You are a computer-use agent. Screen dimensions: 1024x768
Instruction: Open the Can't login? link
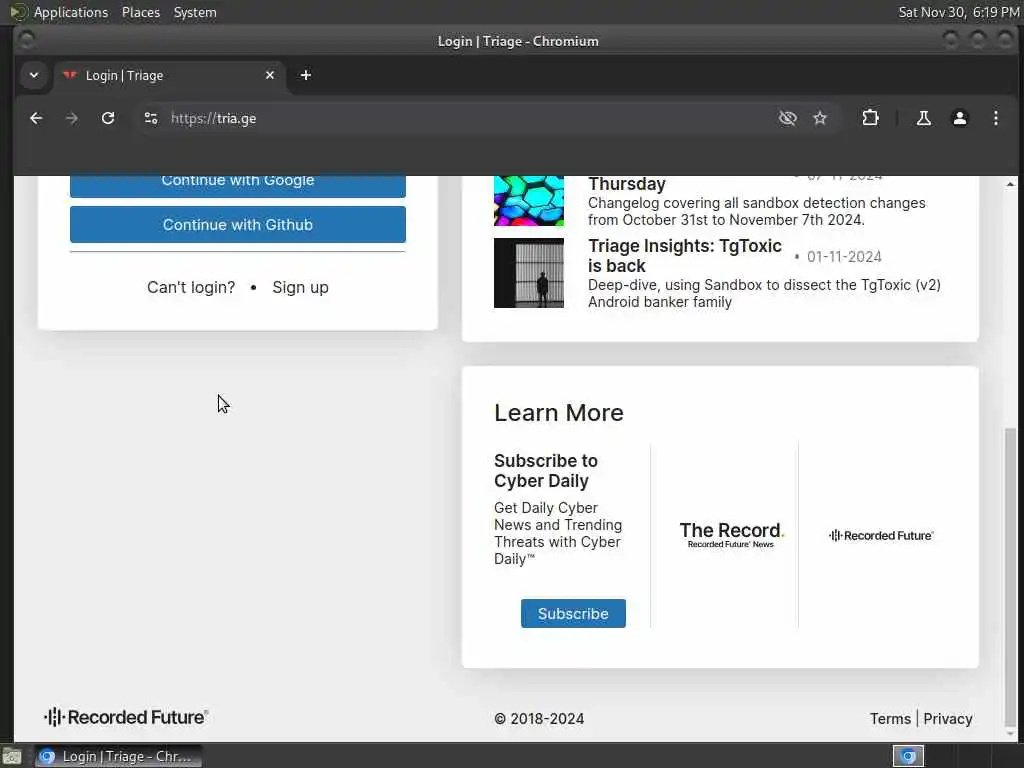191,287
